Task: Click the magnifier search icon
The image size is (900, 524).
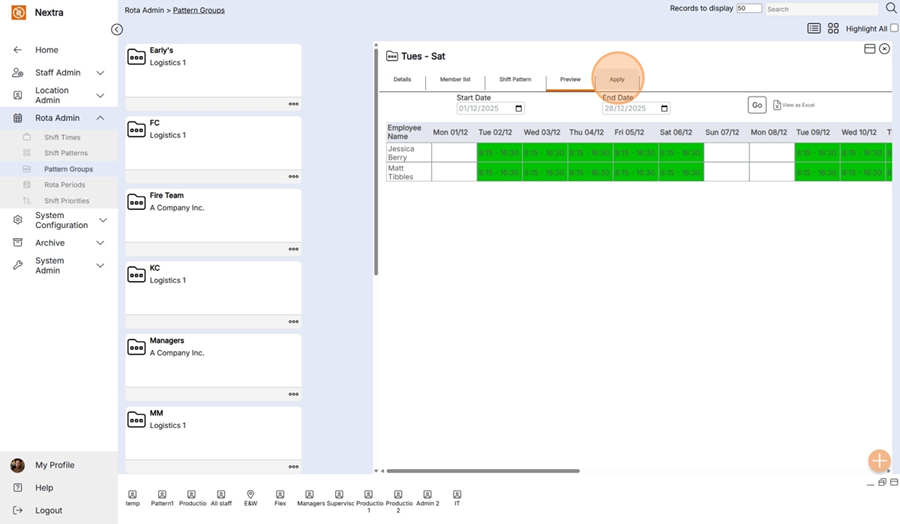Action: click(x=891, y=8)
